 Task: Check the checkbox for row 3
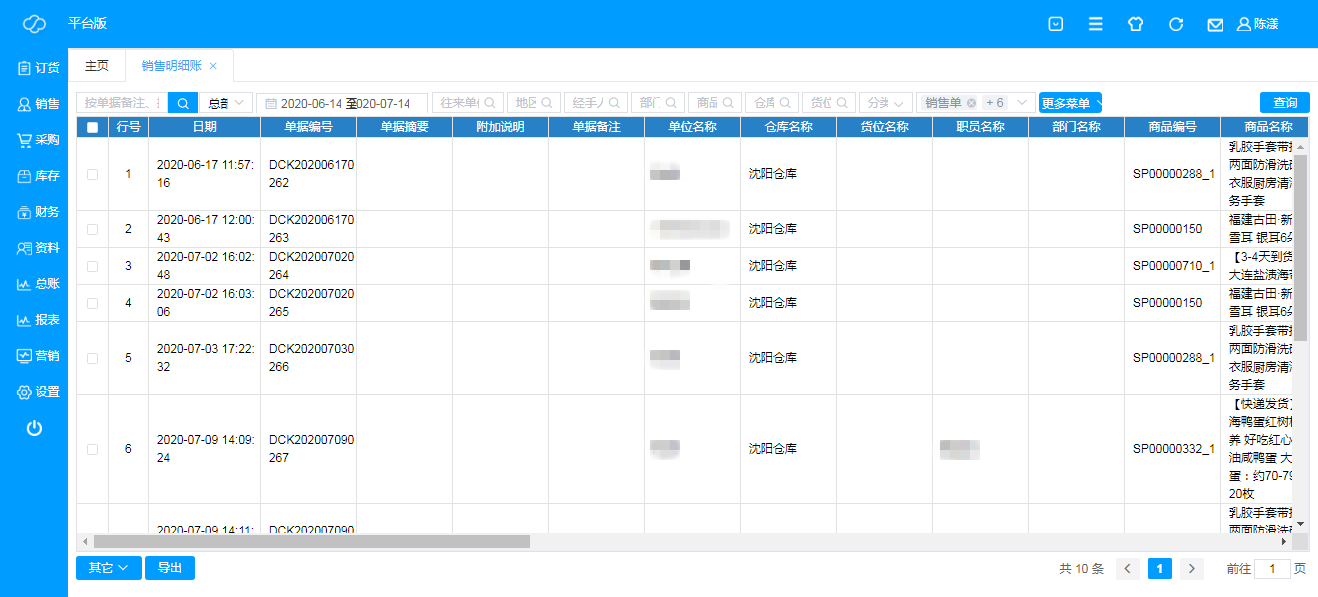(93, 266)
